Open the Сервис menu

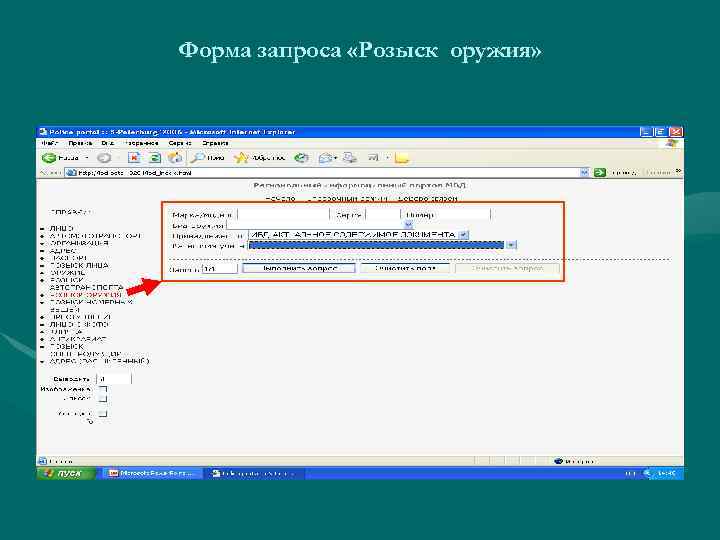pyautogui.click(x=180, y=143)
